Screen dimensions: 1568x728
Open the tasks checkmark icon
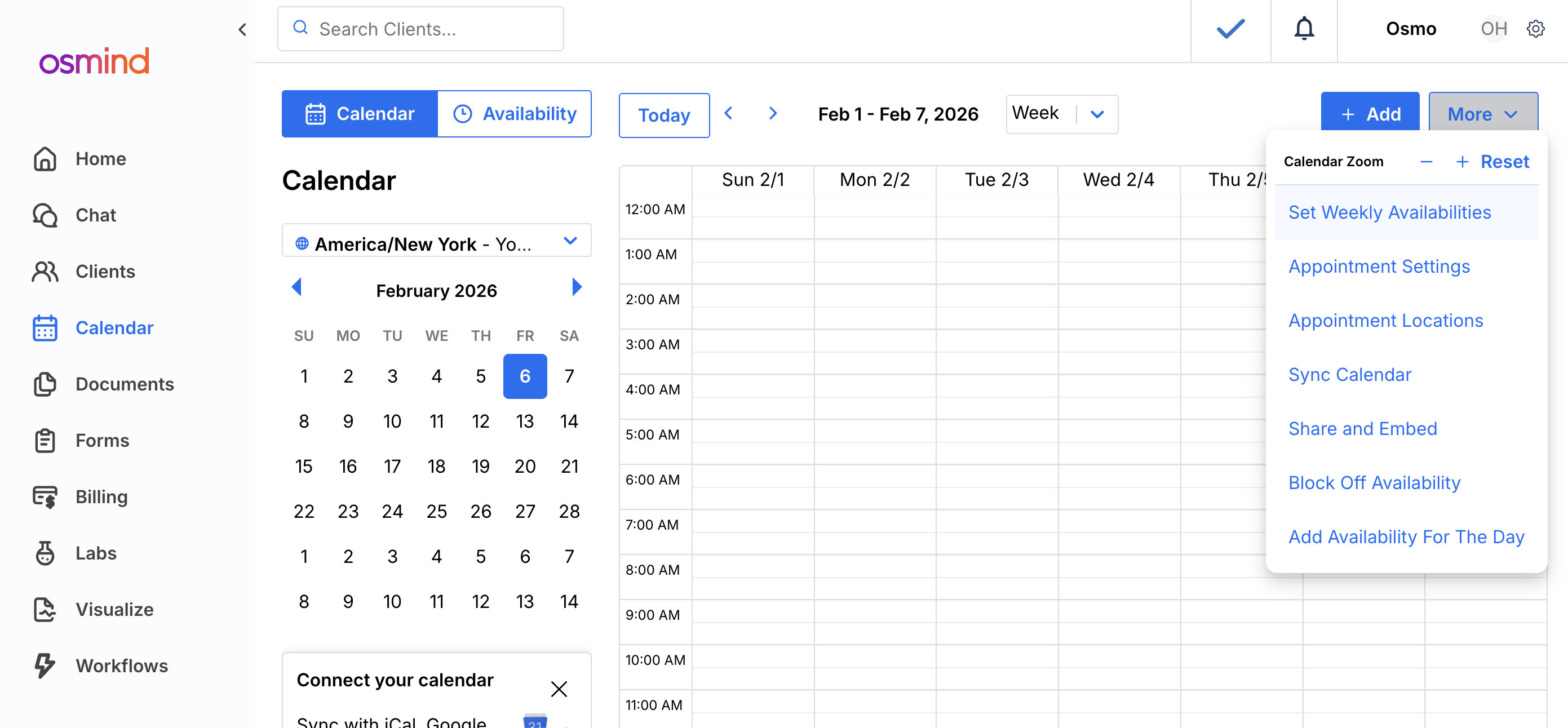(x=1230, y=29)
